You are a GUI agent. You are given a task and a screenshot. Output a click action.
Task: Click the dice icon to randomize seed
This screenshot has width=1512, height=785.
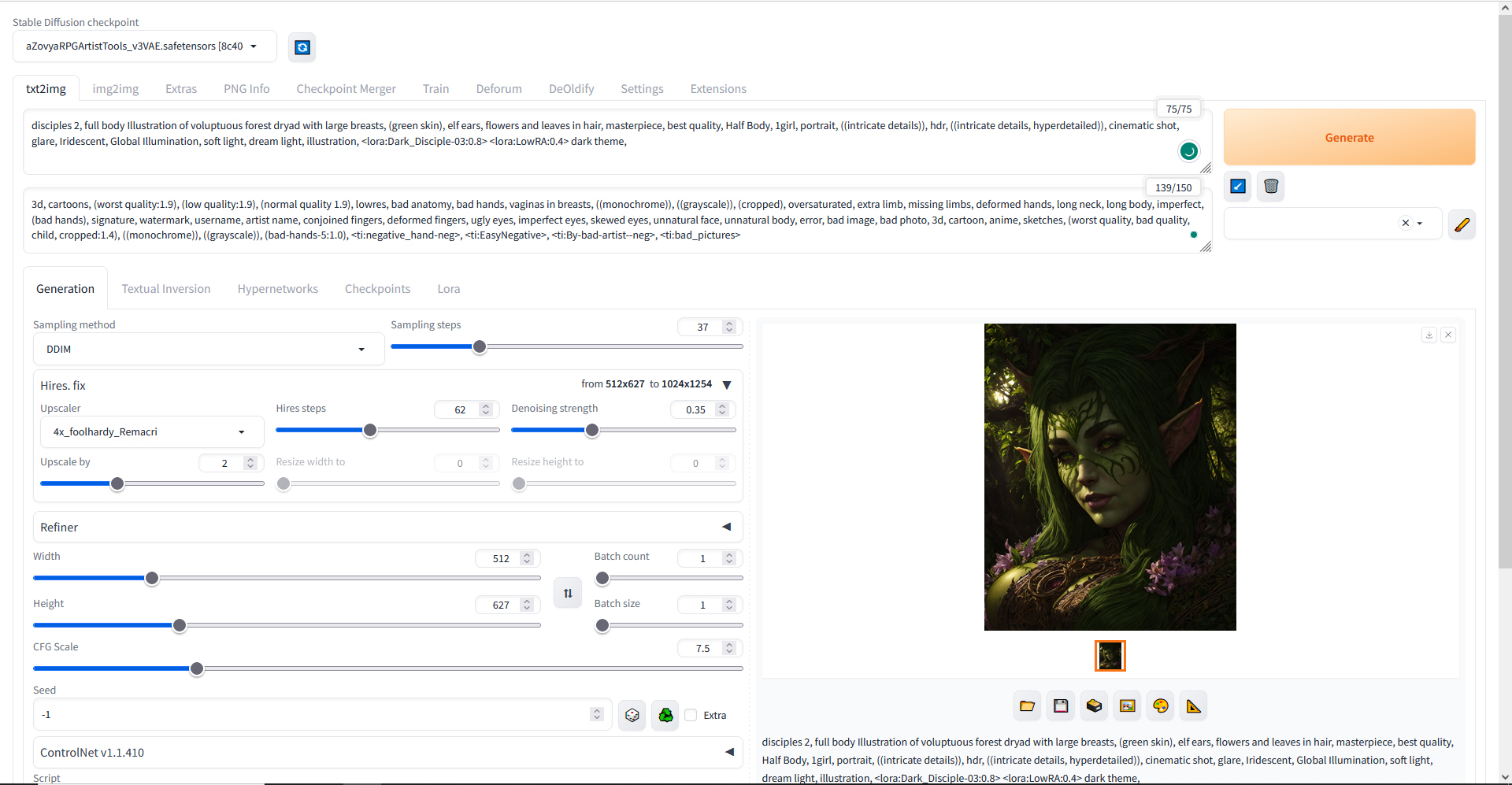pyautogui.click(x=632, y=715)
